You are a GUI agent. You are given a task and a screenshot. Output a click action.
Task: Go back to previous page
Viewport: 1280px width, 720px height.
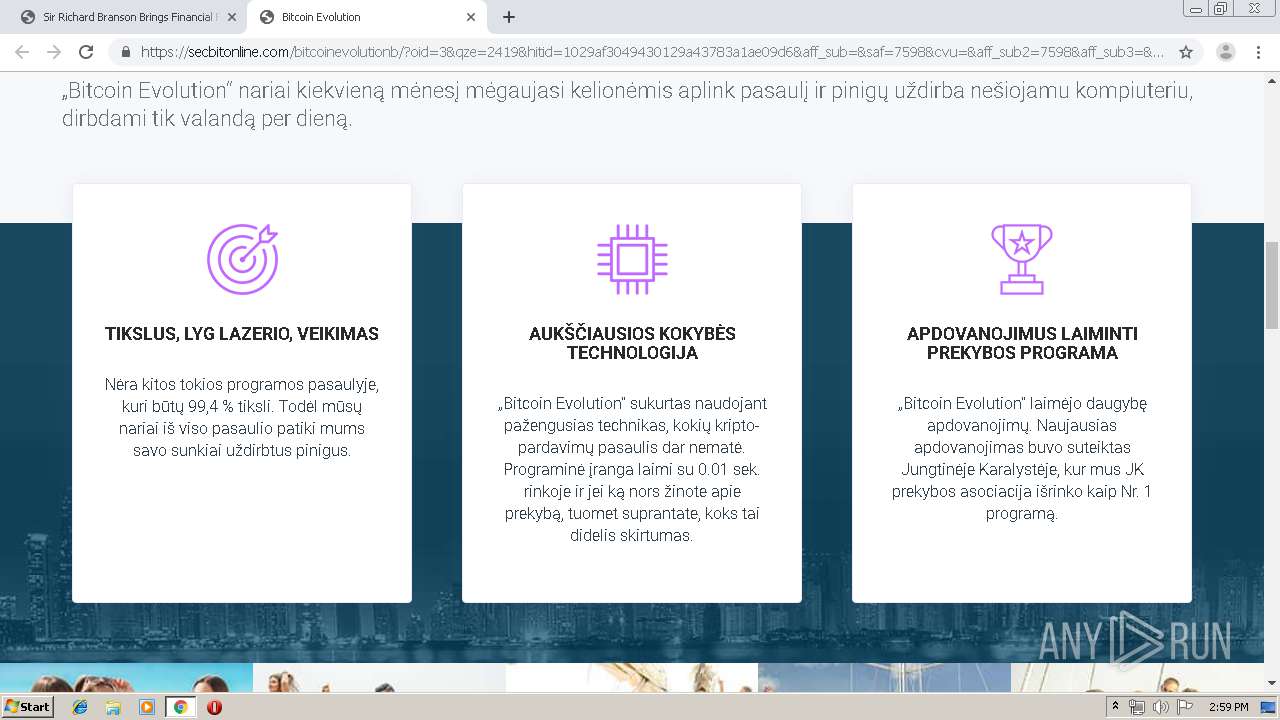tap(22, 52)
